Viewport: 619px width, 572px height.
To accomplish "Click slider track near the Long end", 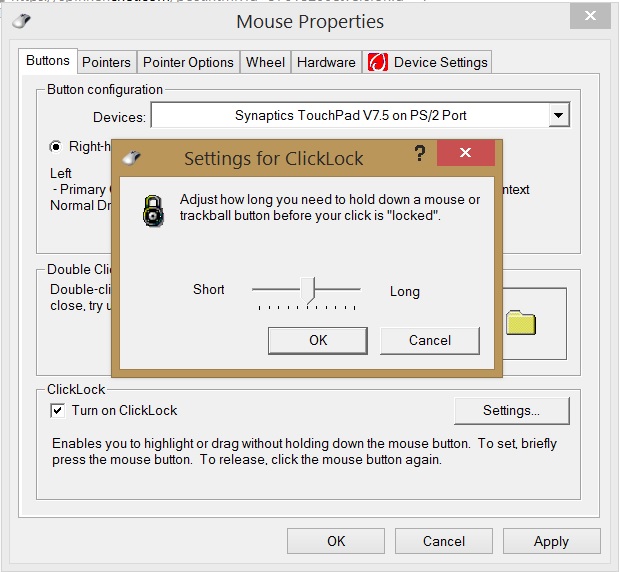I will tap(351, 289).
